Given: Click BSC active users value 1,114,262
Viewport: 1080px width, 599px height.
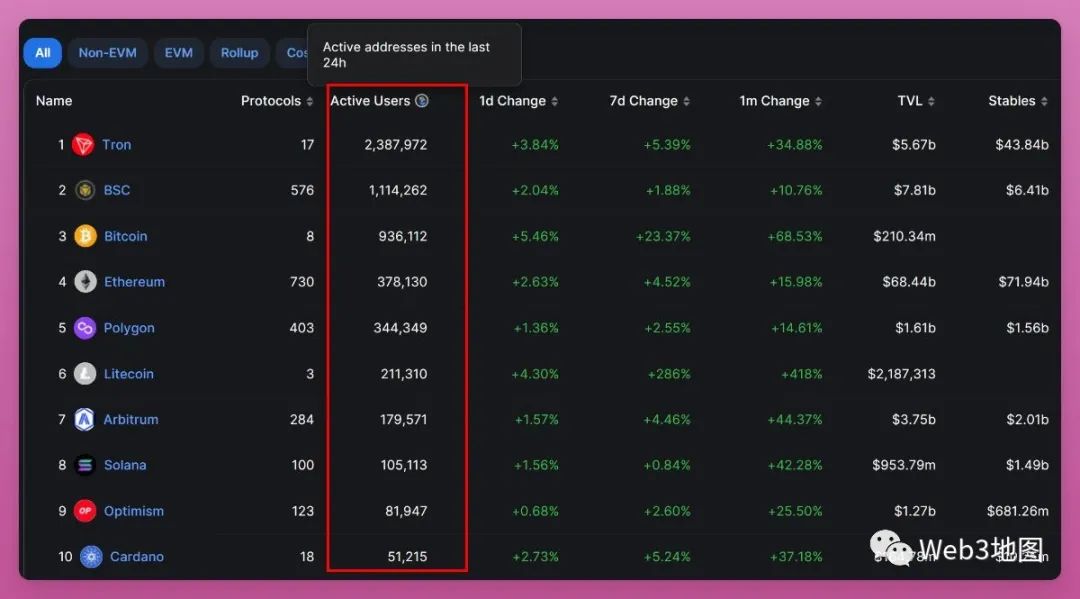Looking at the screenshot, I should click(398, 190).
